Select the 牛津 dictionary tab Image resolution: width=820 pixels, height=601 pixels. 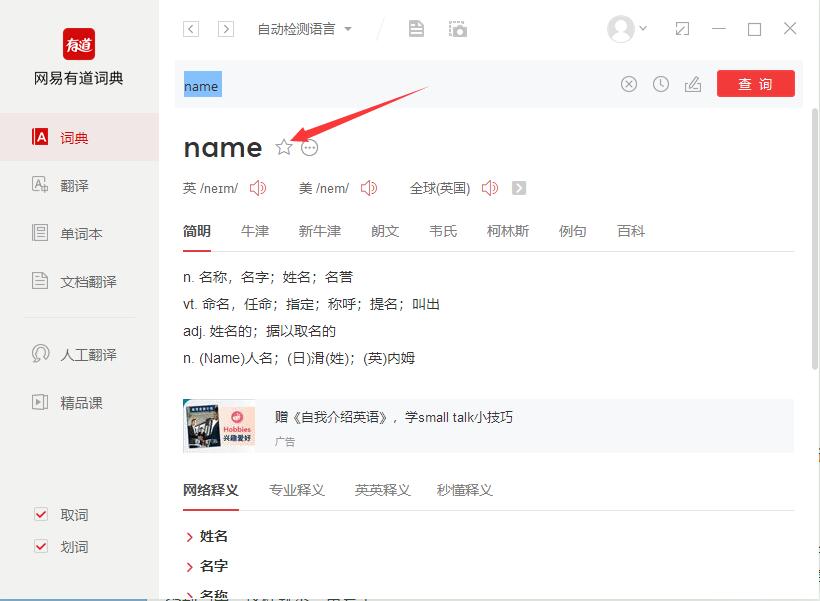(x=255, y=231)
